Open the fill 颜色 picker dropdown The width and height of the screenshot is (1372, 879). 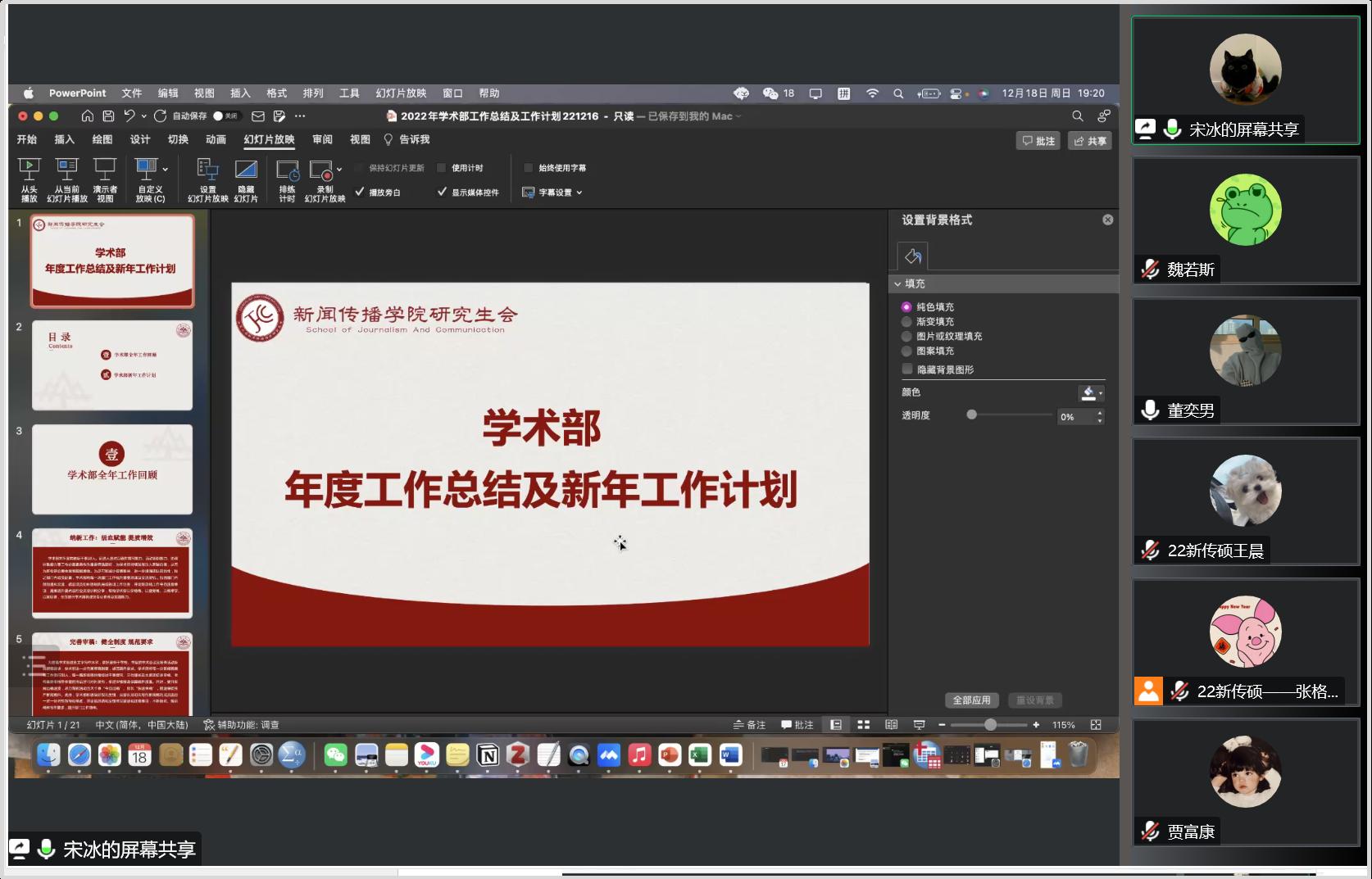pos(1091,393)
